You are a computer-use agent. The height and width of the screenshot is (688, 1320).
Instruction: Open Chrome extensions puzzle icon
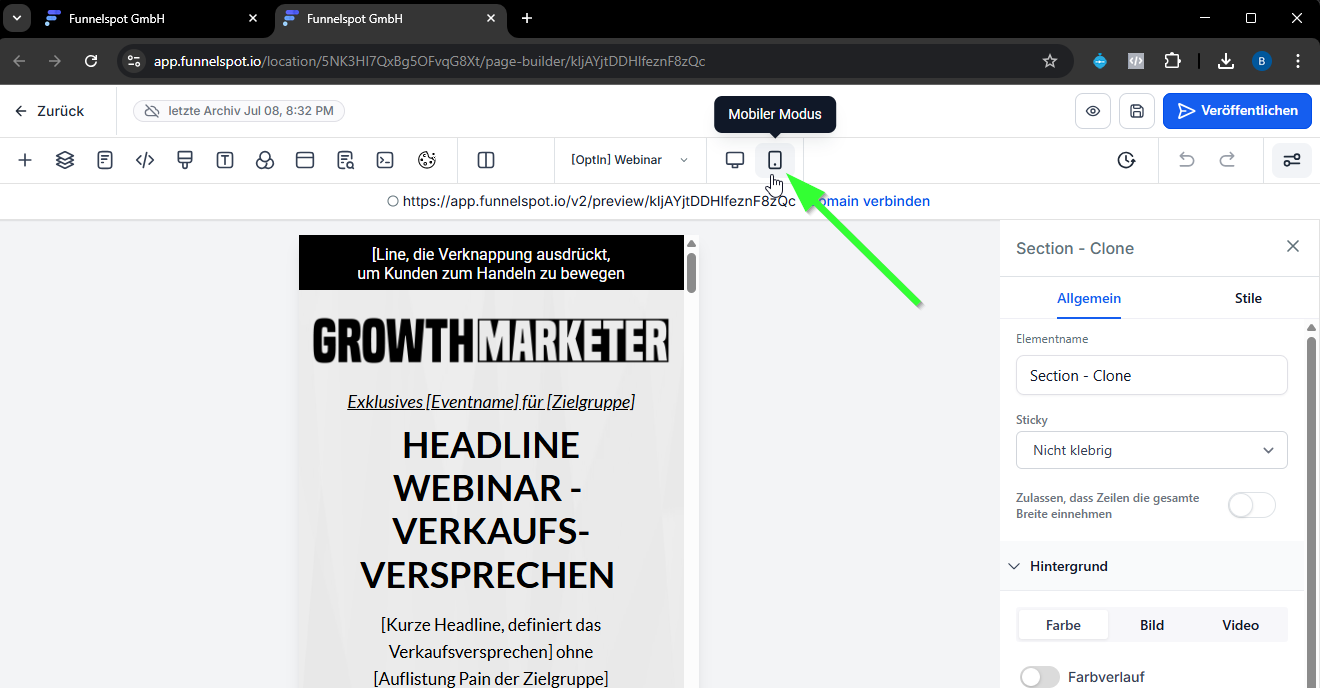[x=1172, y=61]
